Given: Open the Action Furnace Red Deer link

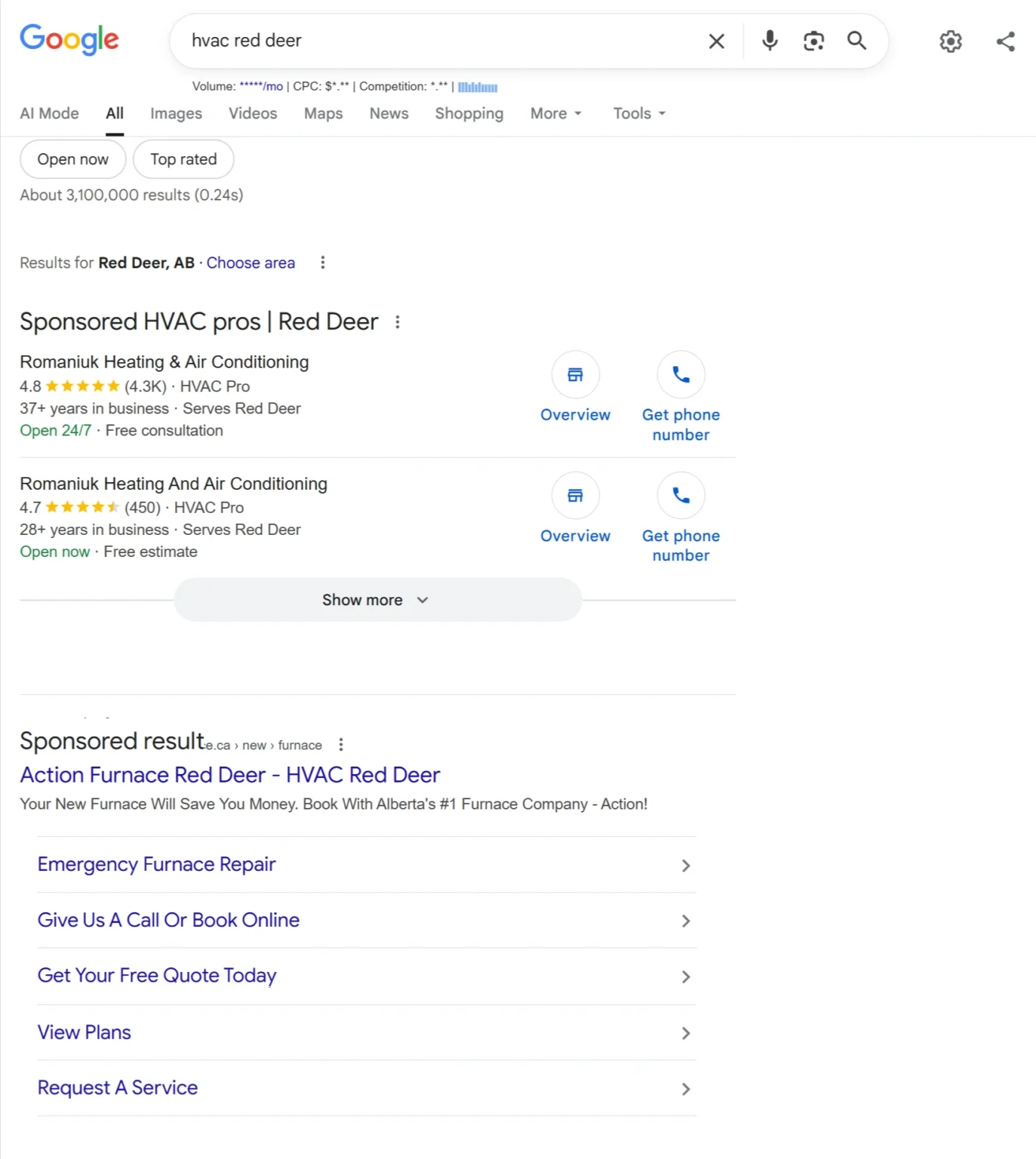Looking at the screenshot, I should pos(229,775).
